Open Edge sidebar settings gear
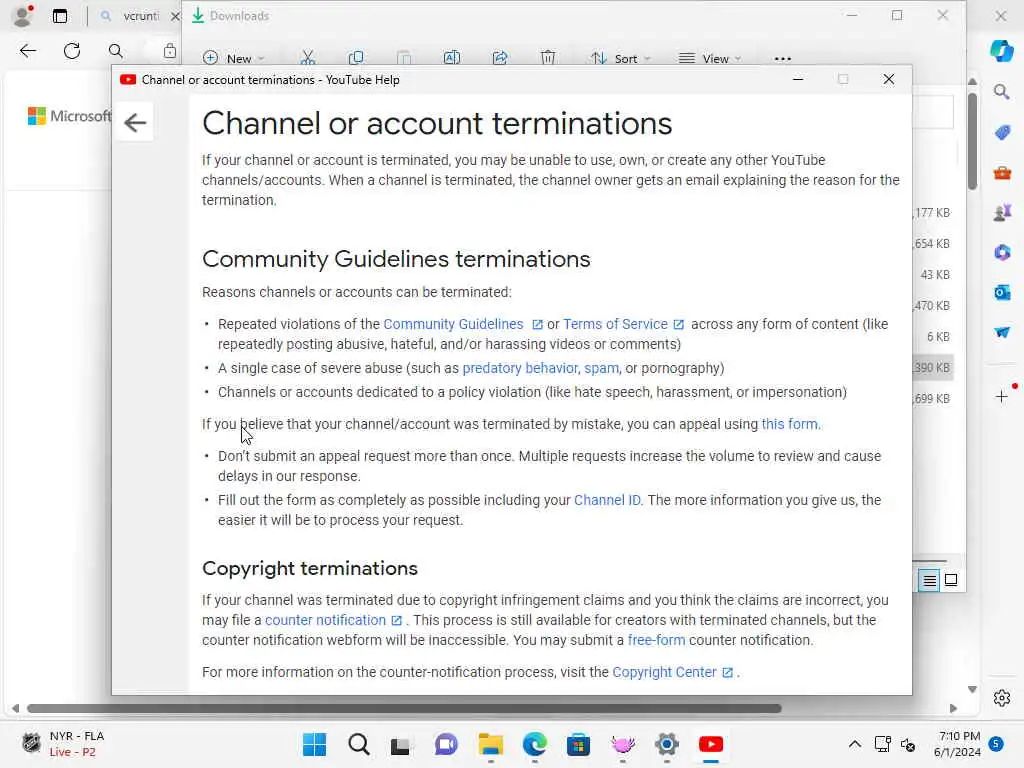1024x768 pixels. click(1002, 698)
